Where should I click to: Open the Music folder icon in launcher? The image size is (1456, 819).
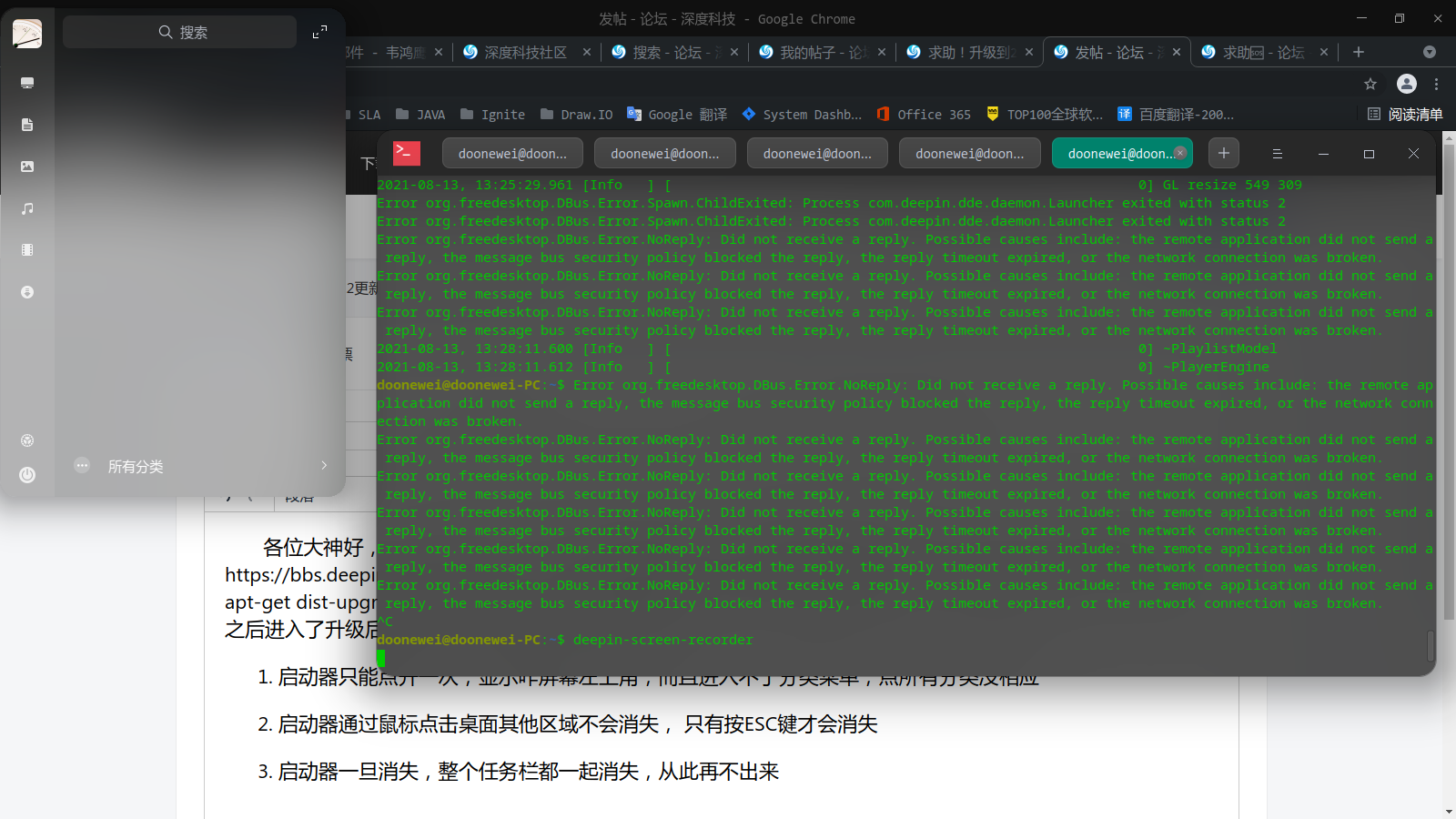coord(27,208)
